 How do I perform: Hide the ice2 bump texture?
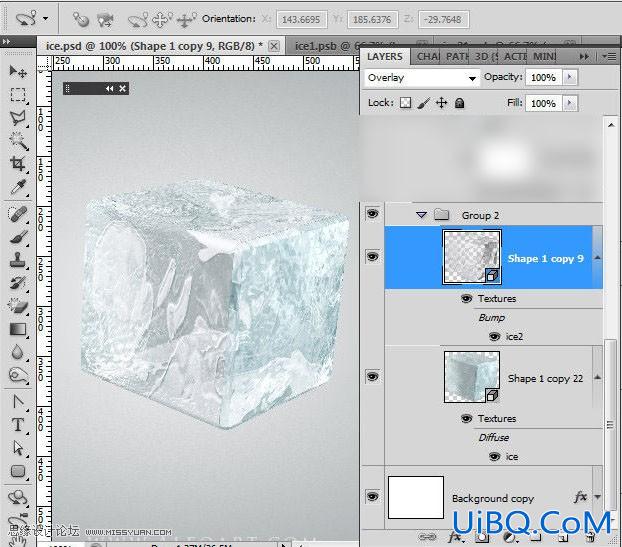point(494,336)
